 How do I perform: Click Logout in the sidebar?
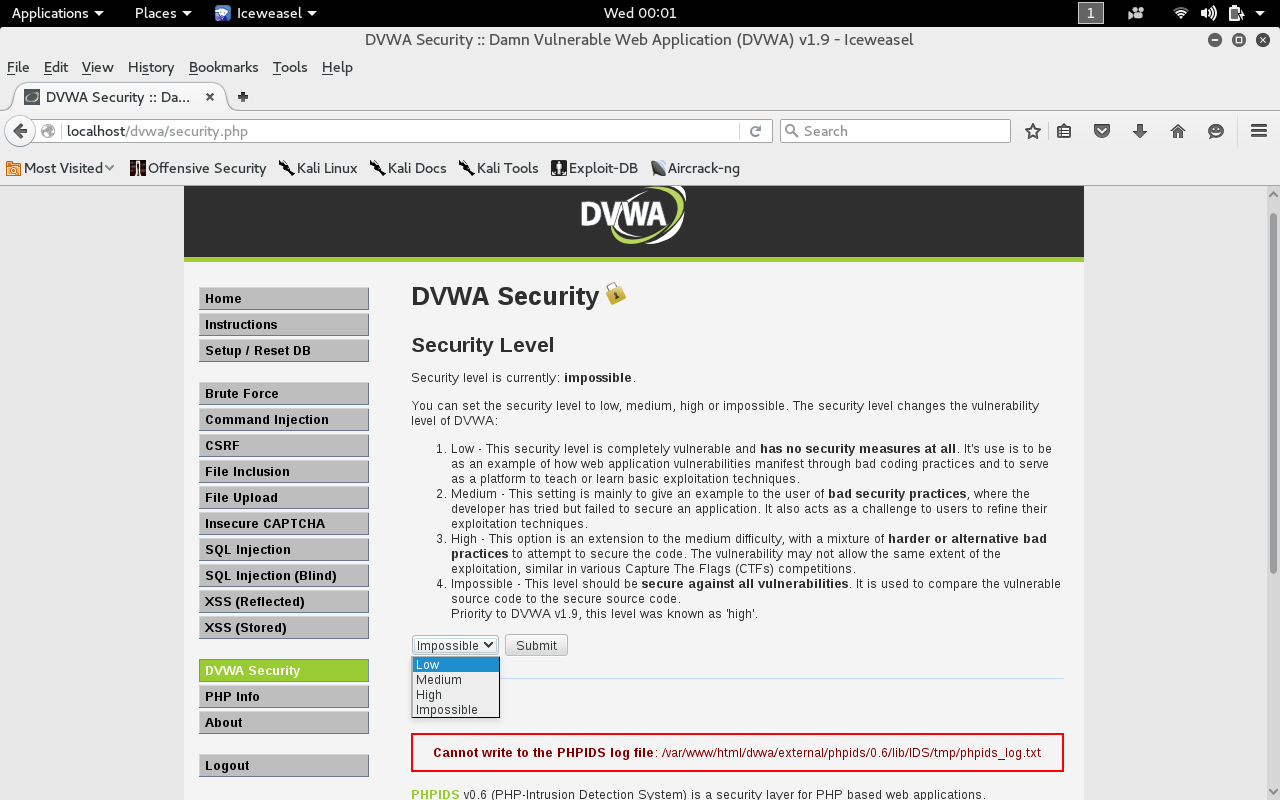(x=284, y=766)
